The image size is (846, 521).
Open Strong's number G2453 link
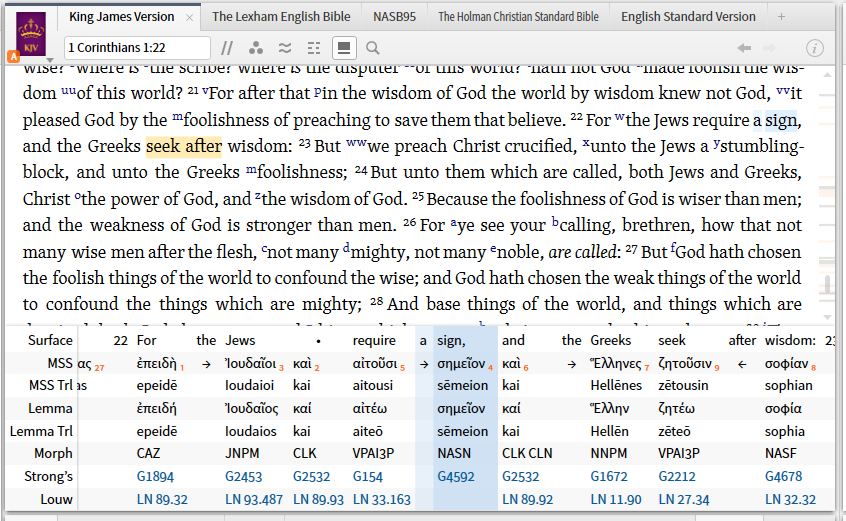click(243, 477)
